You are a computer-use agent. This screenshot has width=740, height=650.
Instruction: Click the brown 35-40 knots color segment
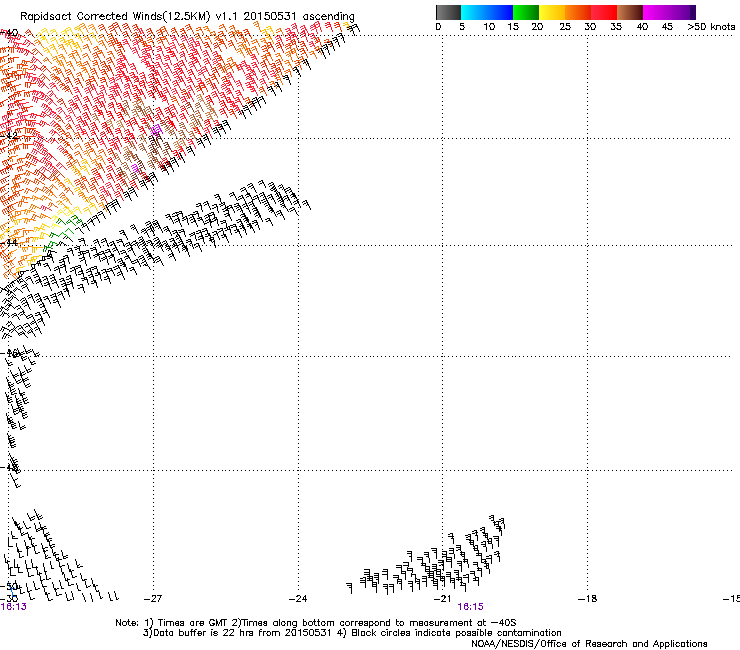630,12
